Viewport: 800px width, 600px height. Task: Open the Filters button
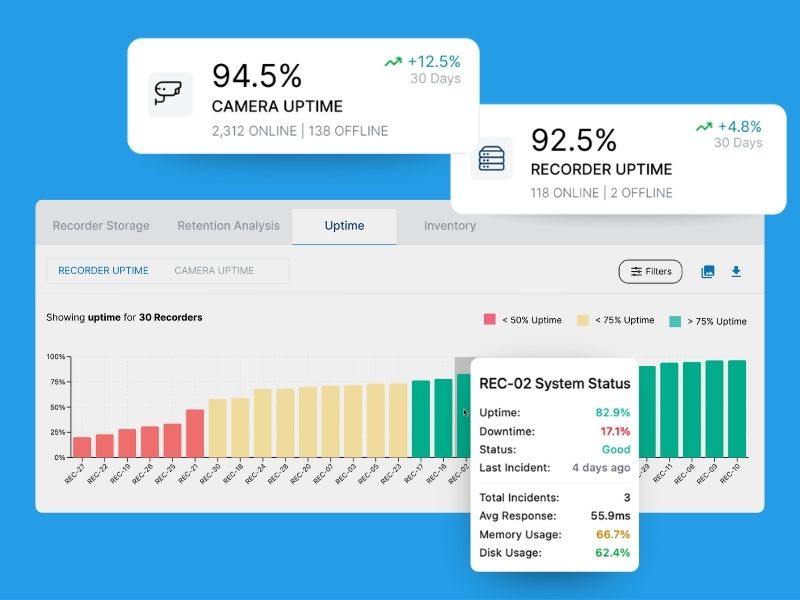tap(651, 271)
